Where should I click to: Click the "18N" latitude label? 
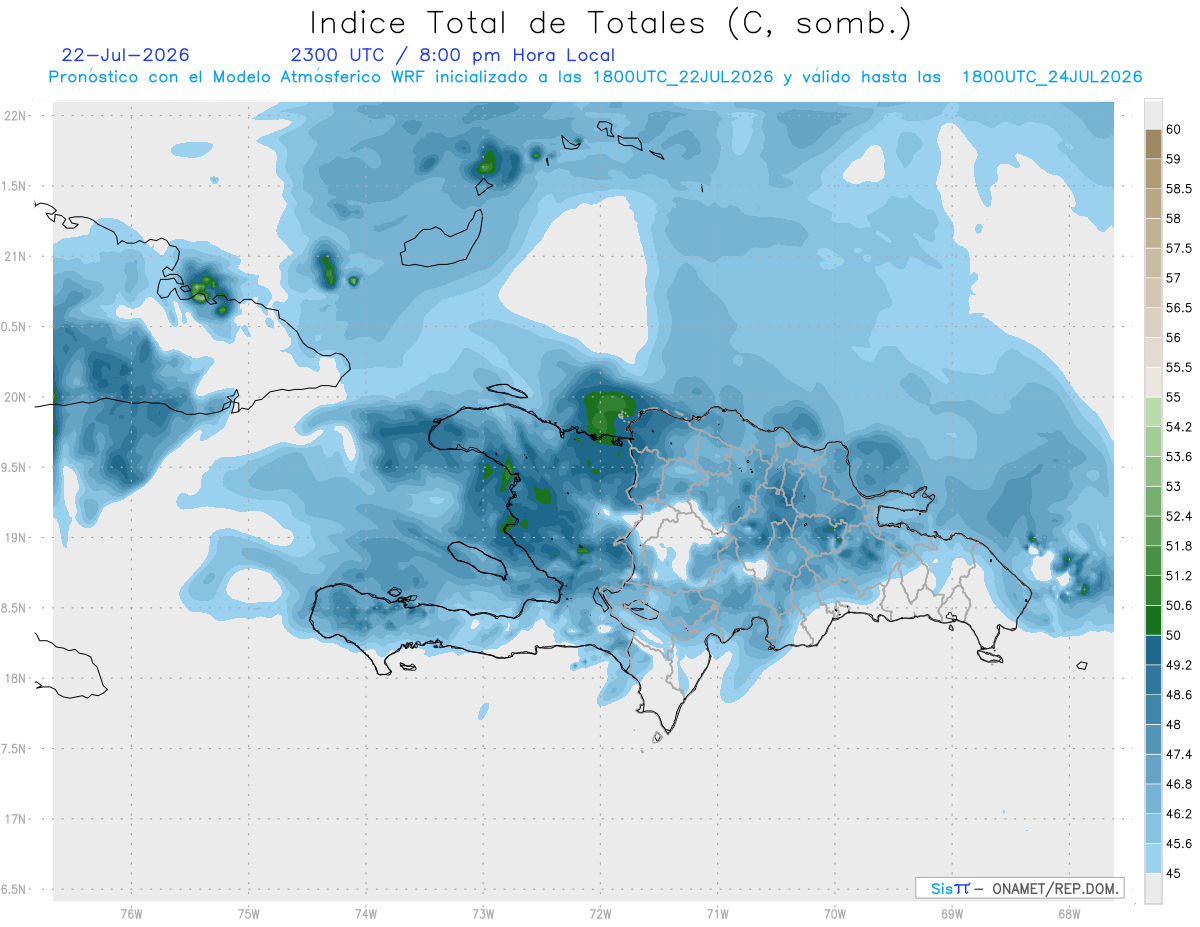coord(15,678)
